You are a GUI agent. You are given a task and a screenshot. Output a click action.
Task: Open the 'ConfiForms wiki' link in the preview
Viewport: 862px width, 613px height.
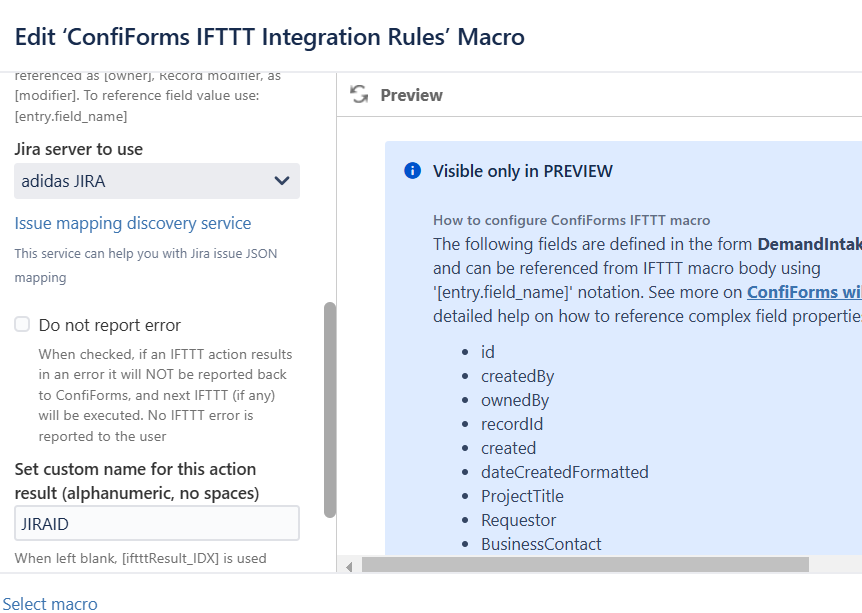(x=805, y=291)
